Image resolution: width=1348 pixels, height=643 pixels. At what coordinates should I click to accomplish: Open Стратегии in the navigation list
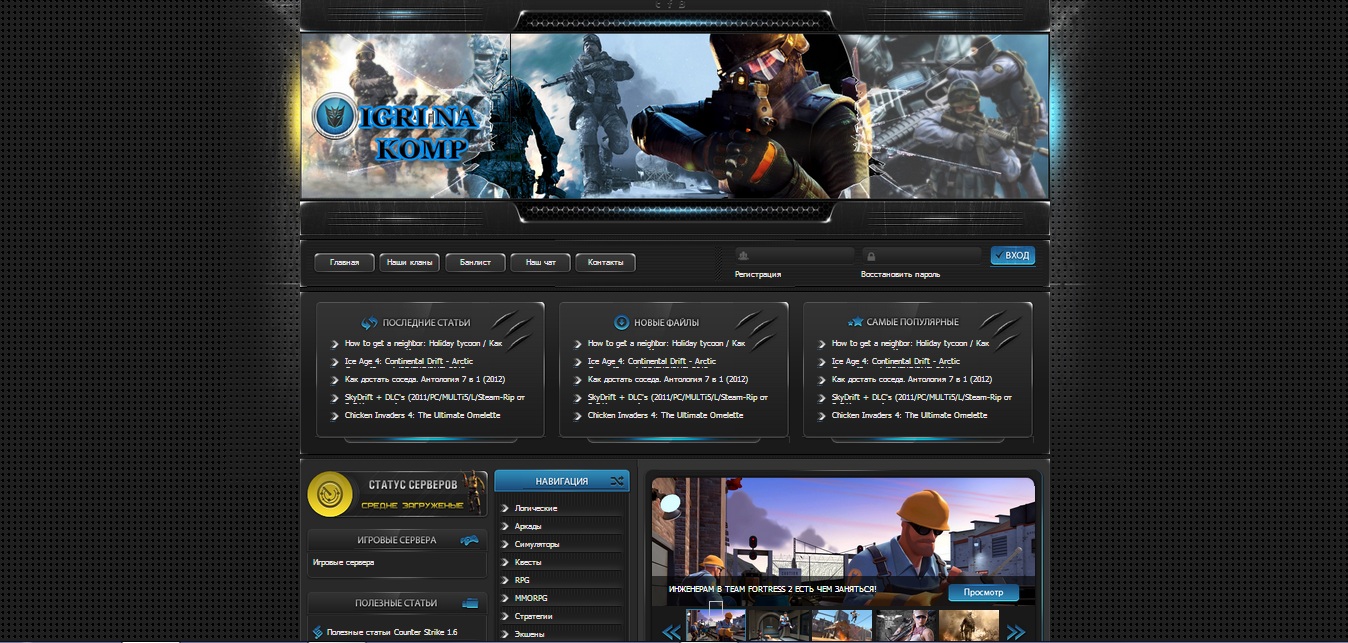(x=534, y=616)
